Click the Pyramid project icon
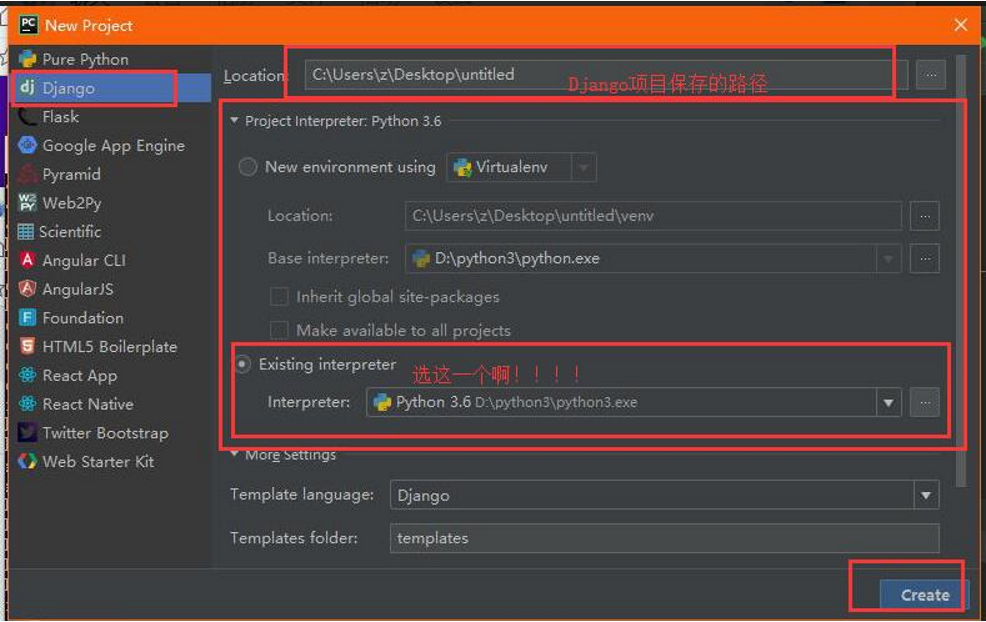The image size is (986, 622). coord(27,174)
